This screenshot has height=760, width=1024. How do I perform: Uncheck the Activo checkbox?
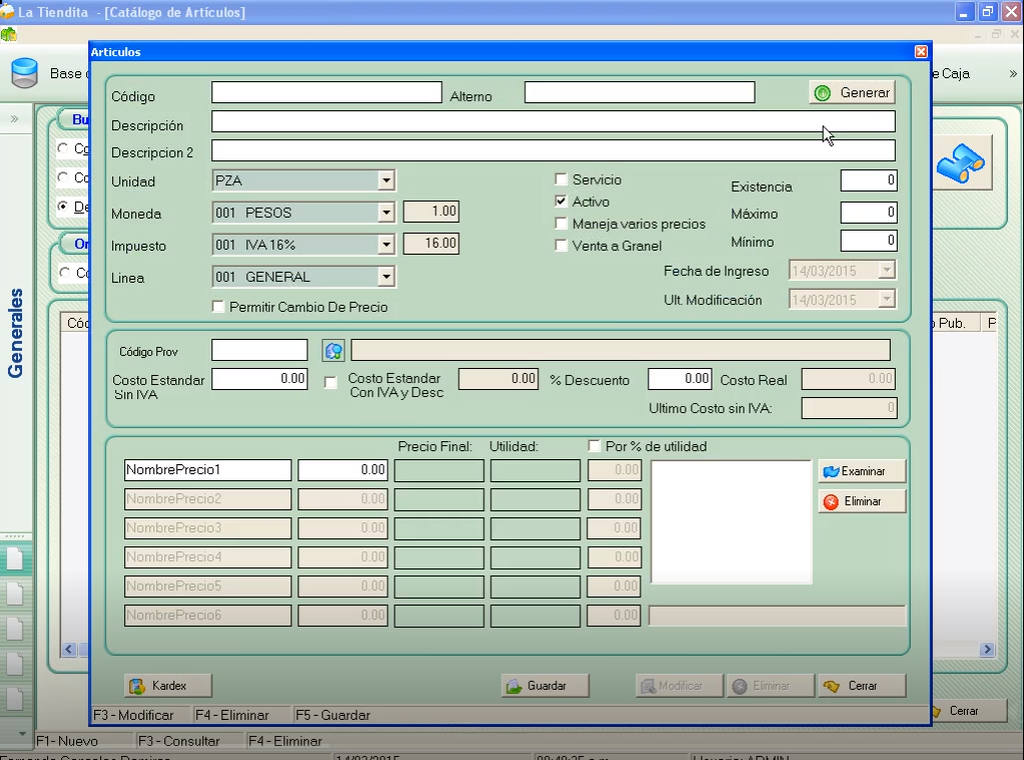(562, 202)
